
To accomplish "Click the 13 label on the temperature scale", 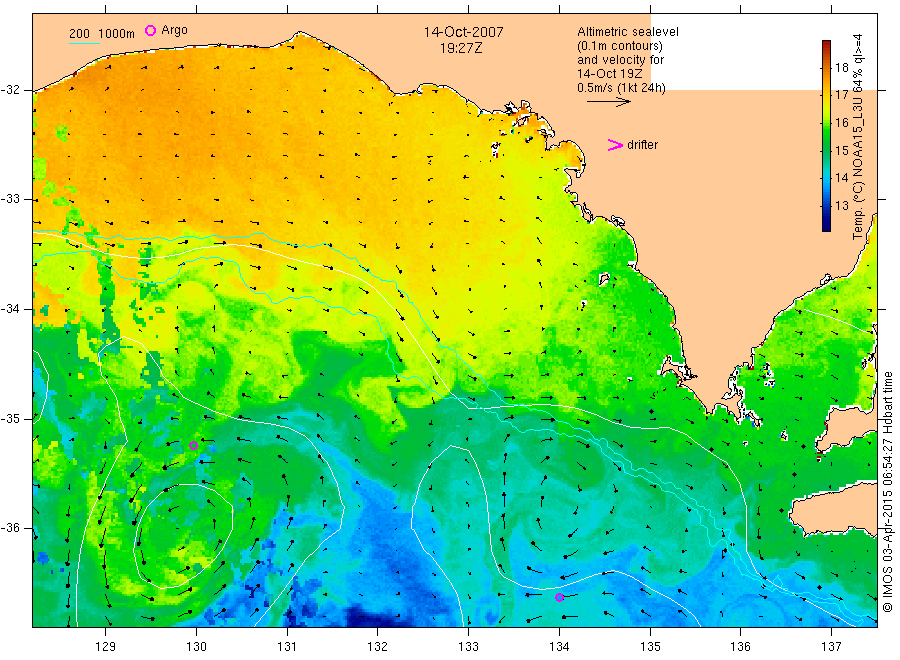I will pos(841,205).
